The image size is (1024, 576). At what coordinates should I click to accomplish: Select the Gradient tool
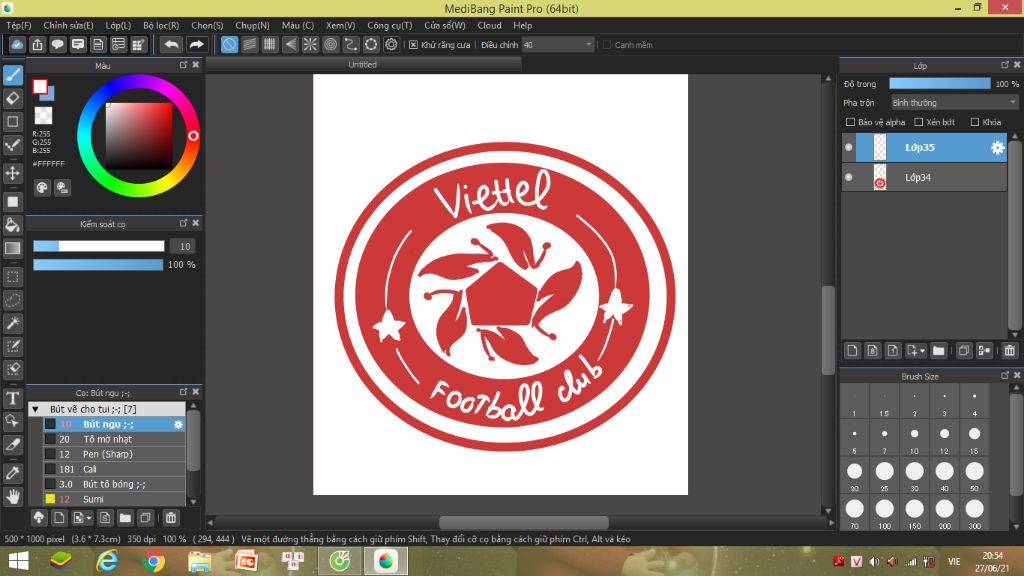coord(13,248)
